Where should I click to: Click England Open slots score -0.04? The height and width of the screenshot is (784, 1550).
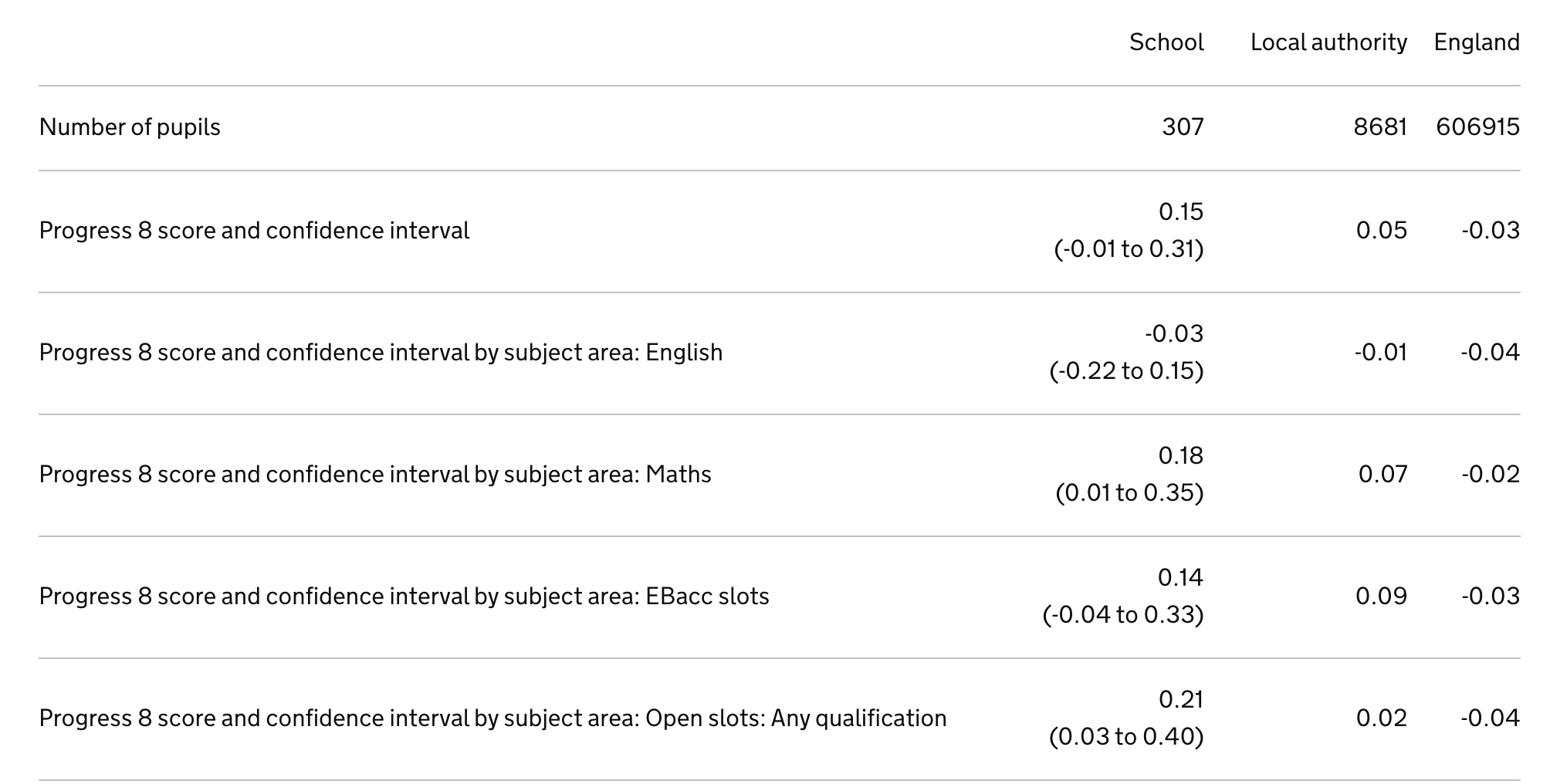click(x=1490, y=718)
